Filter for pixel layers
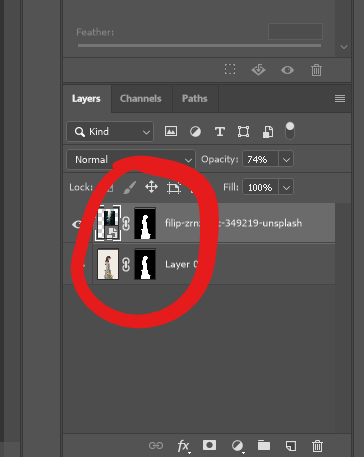This screenshot has height=457, width=364. click(x=171, y=131)
